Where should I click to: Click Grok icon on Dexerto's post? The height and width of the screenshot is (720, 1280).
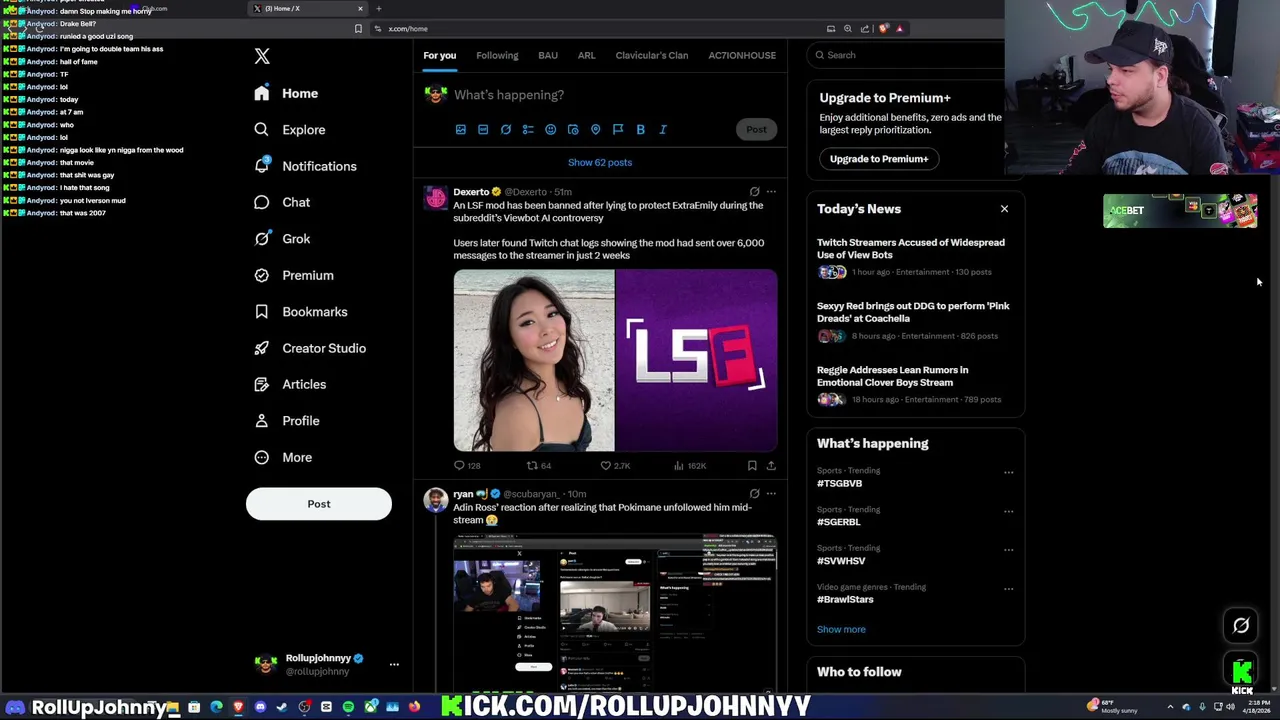(x=755, y=191)
